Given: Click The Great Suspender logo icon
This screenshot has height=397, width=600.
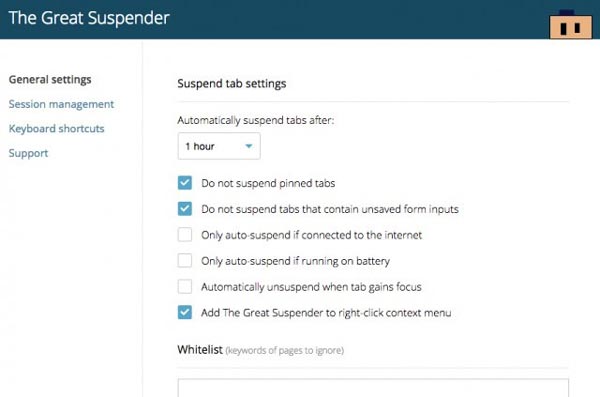Looking at the screenshot, I should coord(571,24).
